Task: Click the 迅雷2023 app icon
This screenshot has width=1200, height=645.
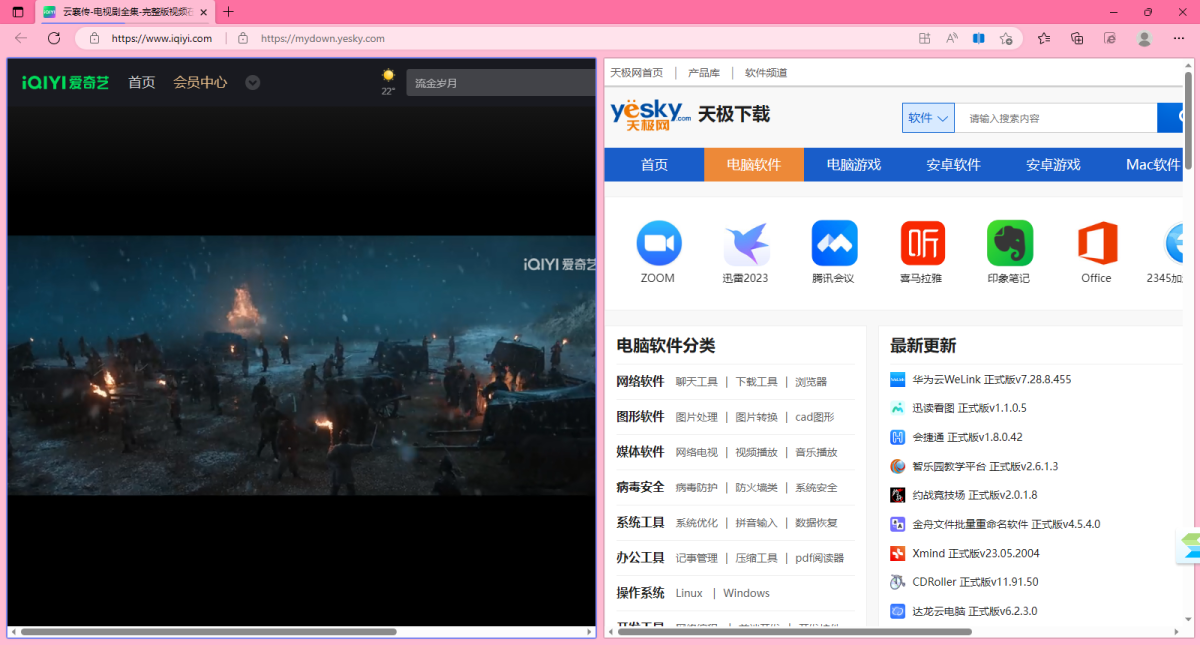Action: click(x=746, y=243)
